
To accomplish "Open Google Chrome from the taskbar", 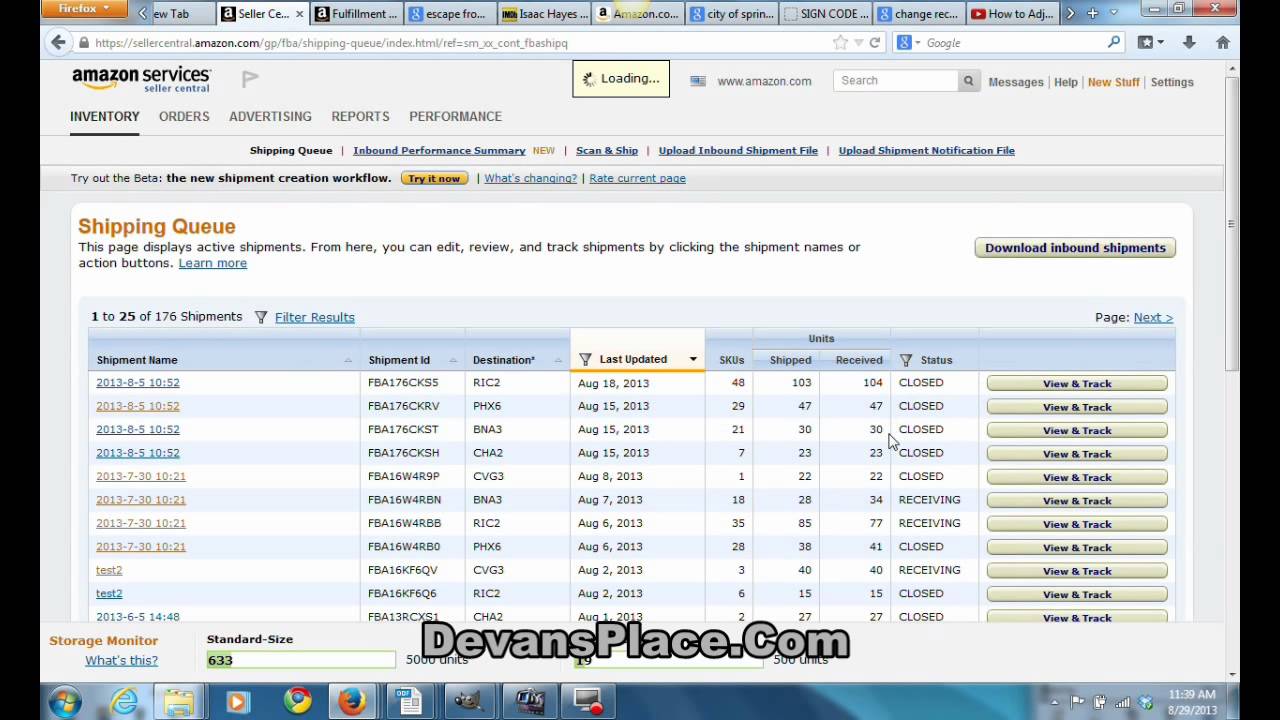I will pos(296,702).
